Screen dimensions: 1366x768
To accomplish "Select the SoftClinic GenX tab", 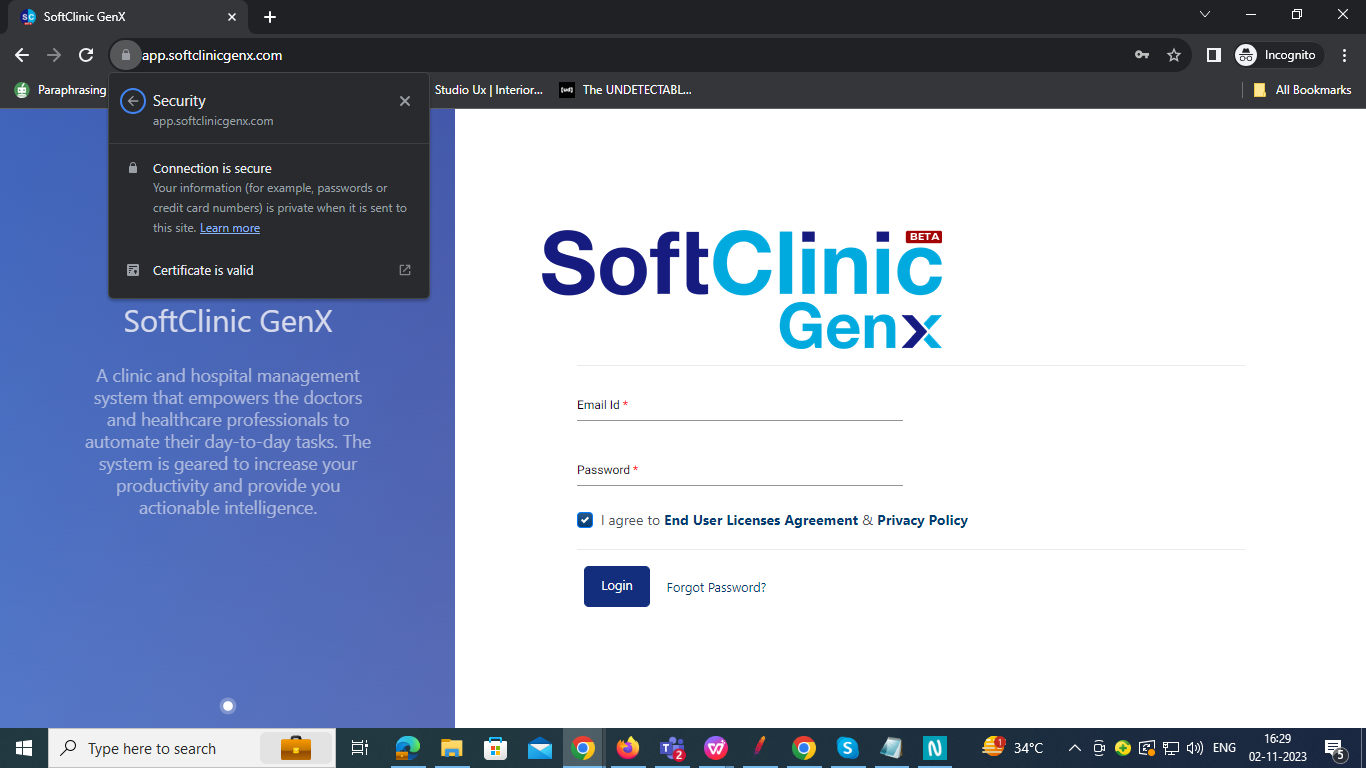I will click(x=120, y=17).
